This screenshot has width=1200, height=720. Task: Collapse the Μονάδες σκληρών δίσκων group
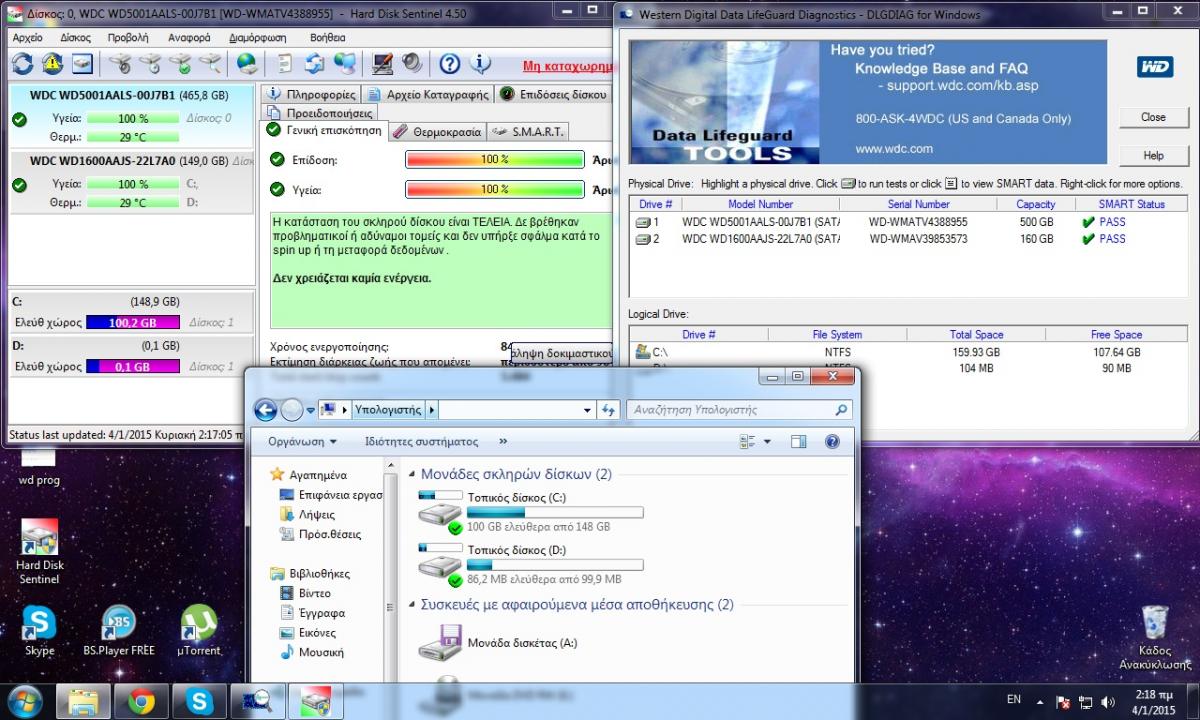point(411,475)
